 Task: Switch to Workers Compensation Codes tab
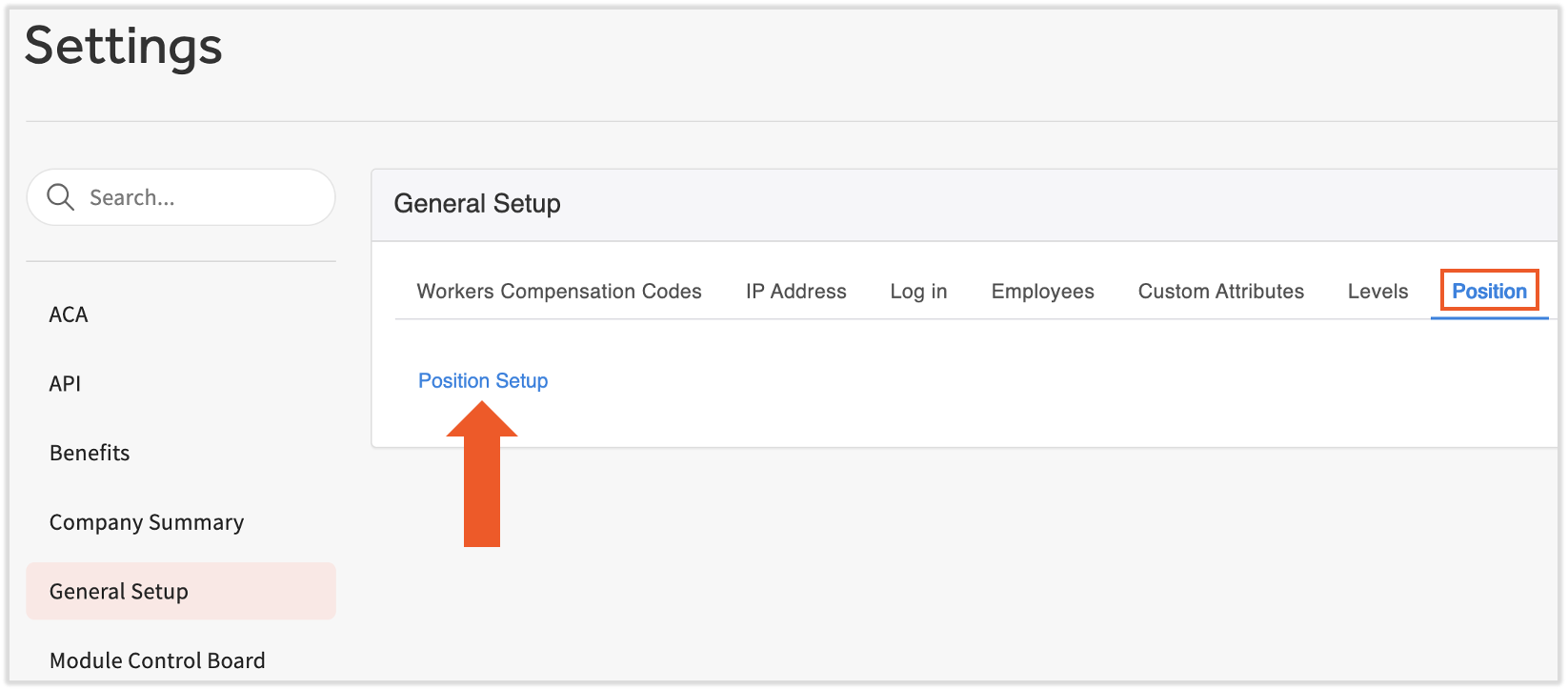tap(559, 292)
